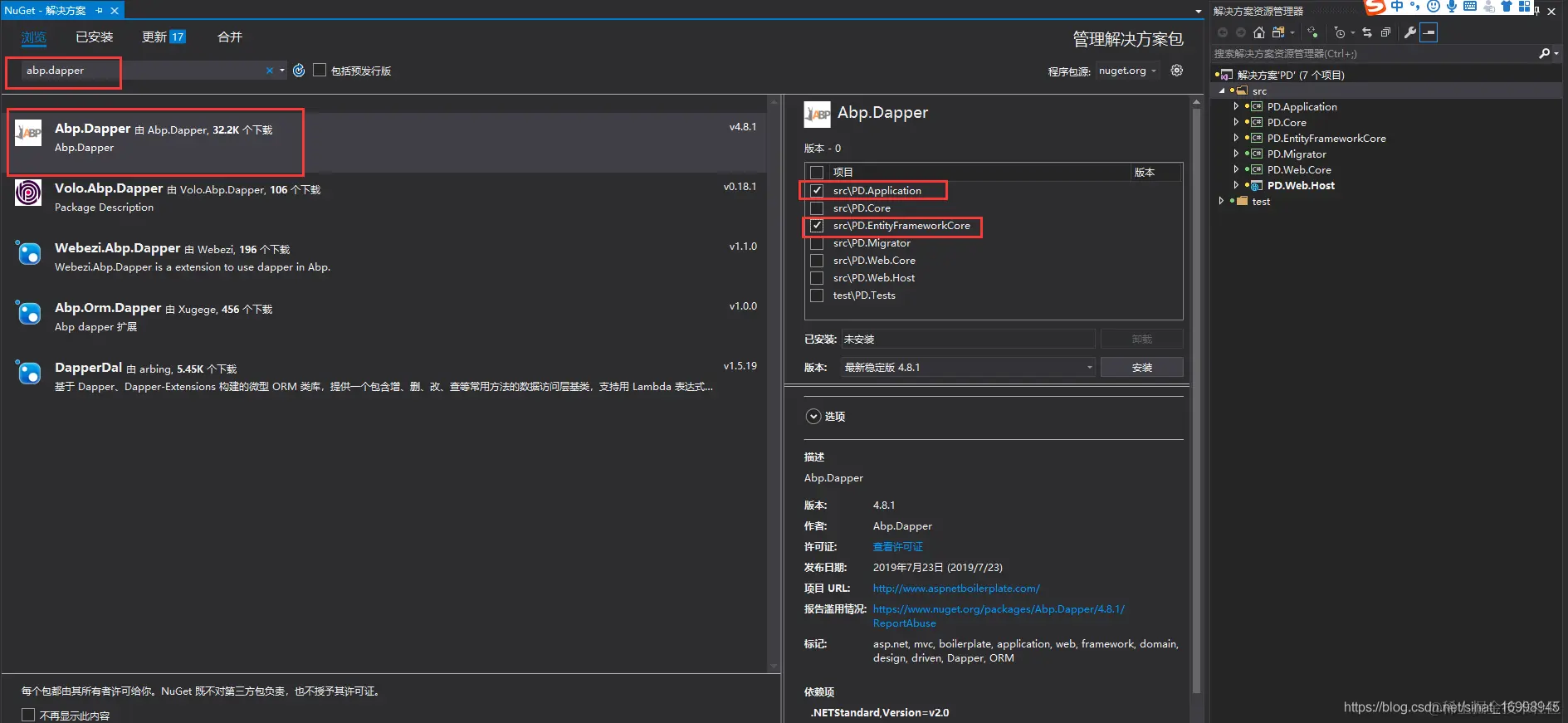
Task: Click the refresh icon beside the search box
Action: coord(299,71)
